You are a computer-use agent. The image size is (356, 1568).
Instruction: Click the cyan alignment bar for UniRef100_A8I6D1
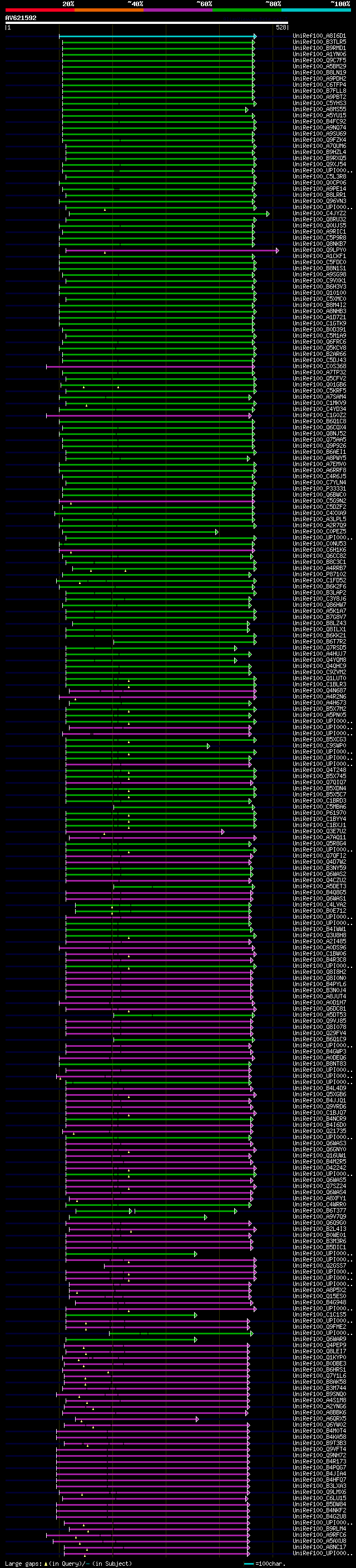click(x=157, y=37)
